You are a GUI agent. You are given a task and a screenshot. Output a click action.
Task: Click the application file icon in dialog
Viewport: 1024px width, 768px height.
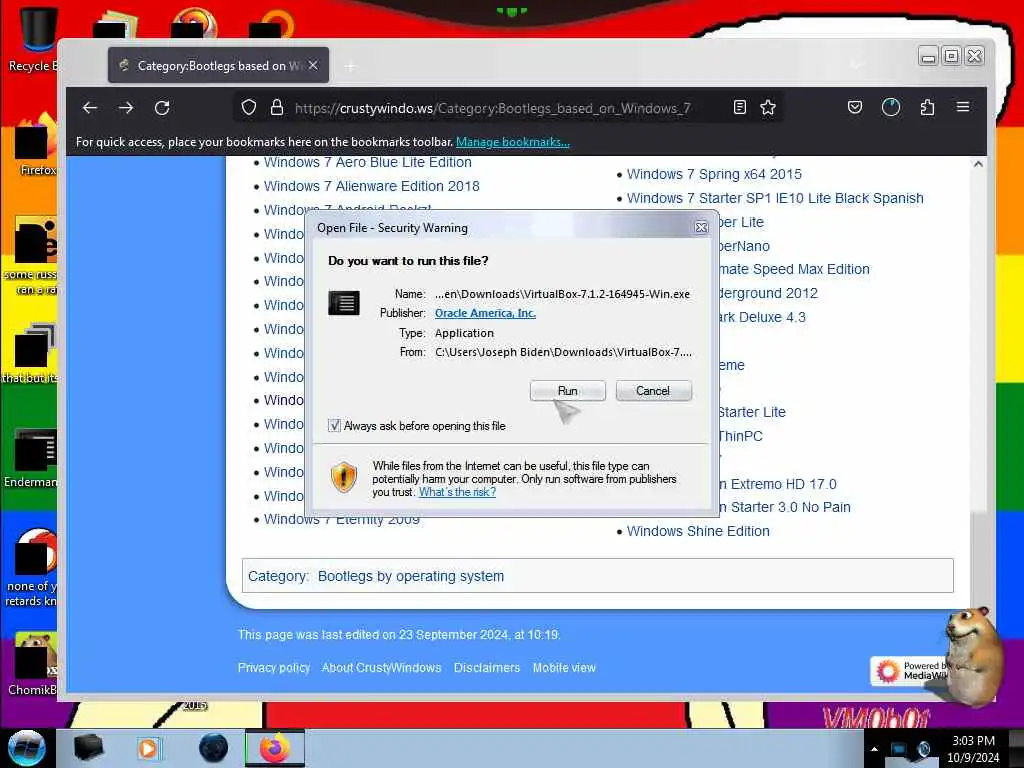coord(344,303)
